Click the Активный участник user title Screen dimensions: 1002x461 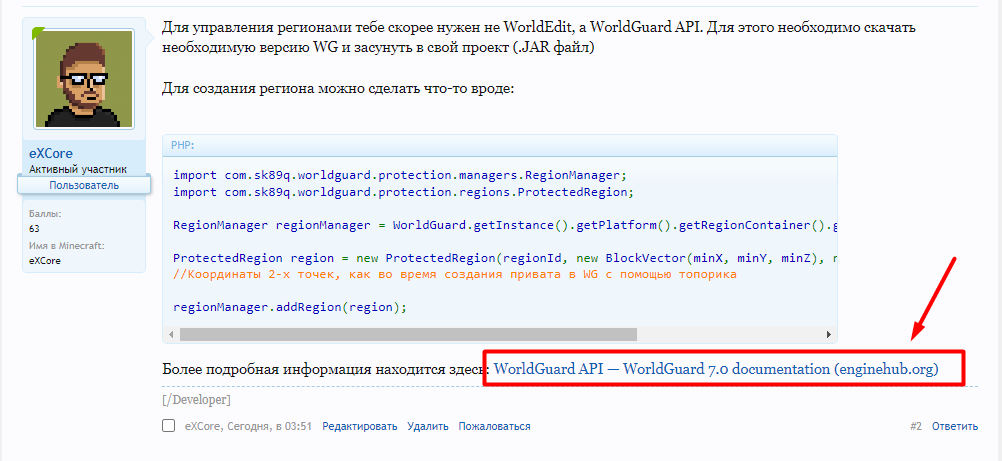[78, 169]
